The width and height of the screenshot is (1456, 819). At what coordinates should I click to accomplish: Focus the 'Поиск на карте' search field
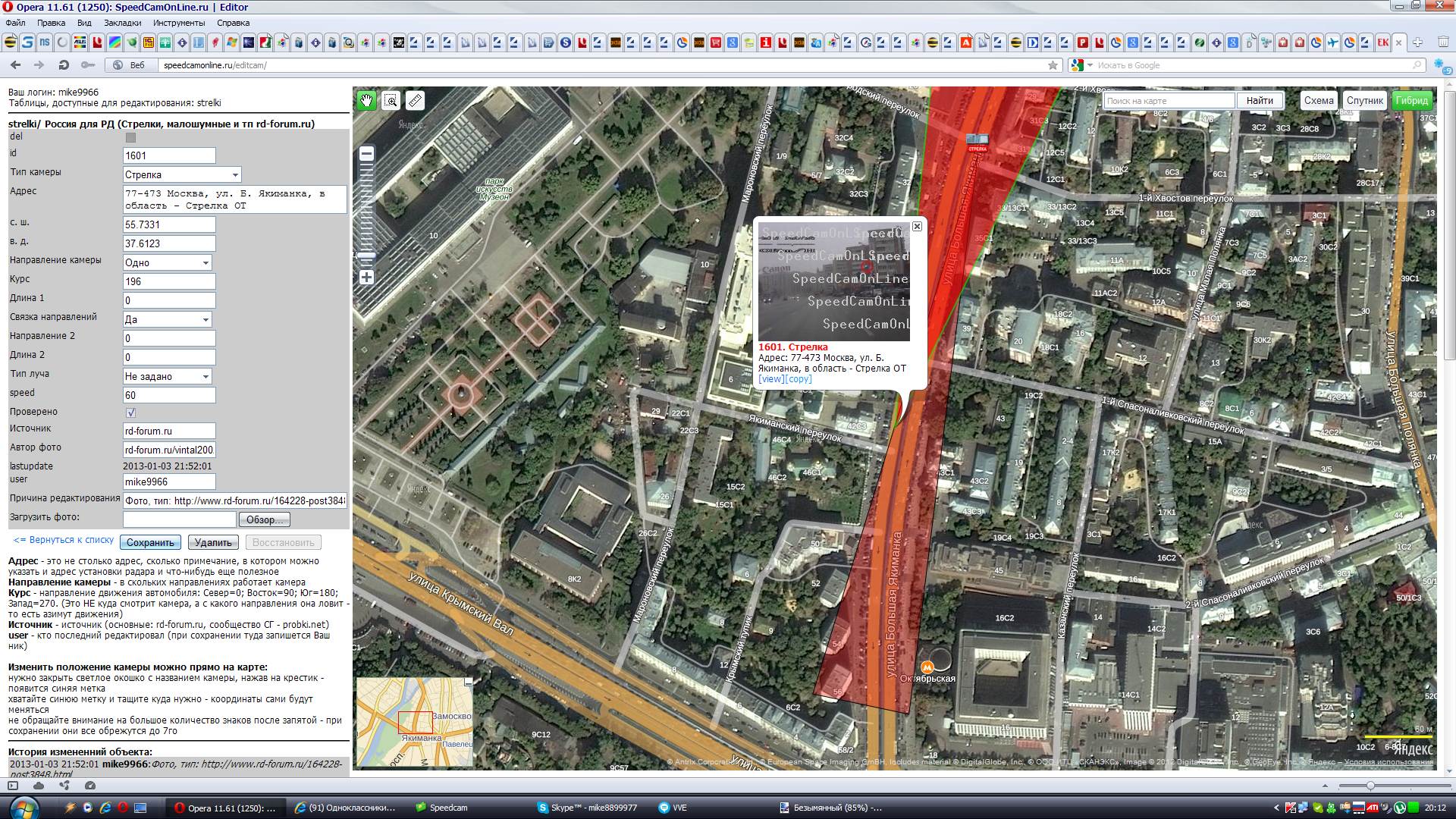click(1169, 100)
